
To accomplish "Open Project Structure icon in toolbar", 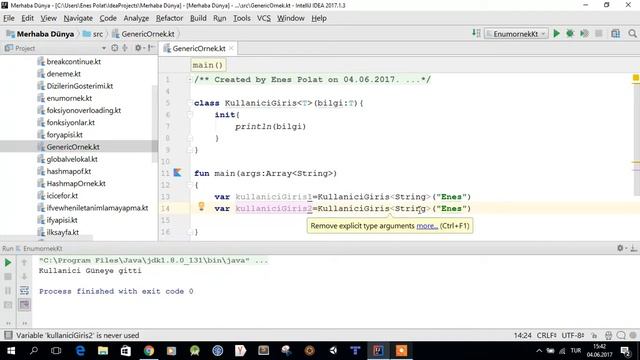I will 616,34.
